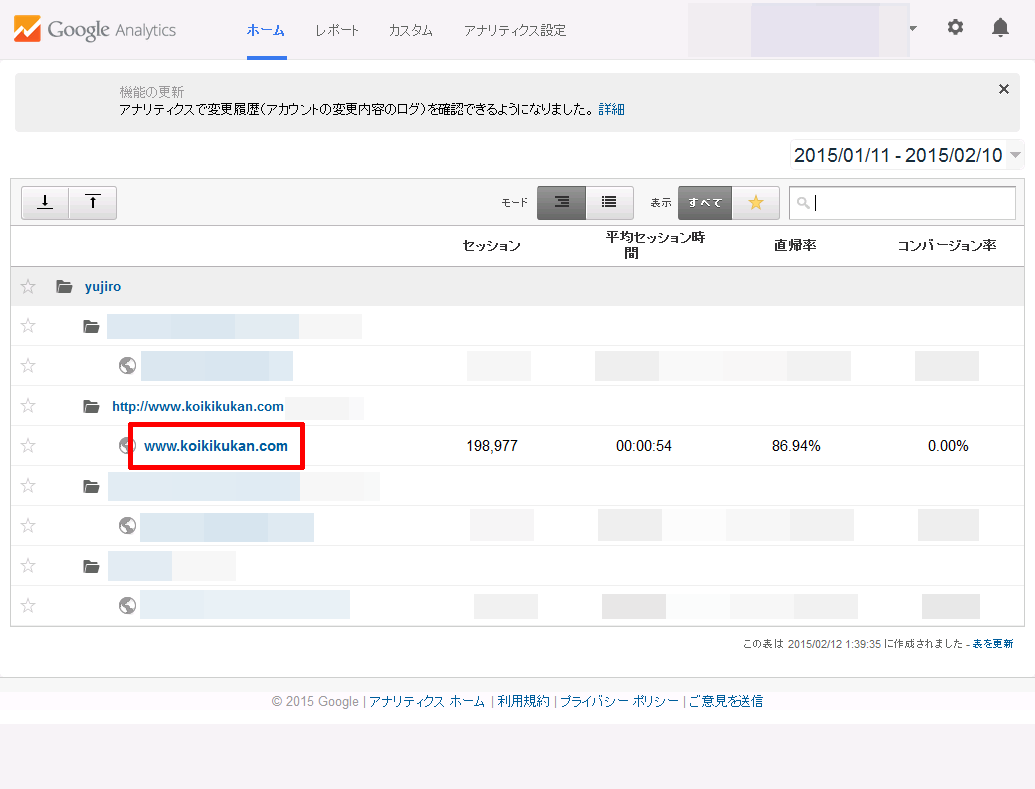Click the ご意見を送信 footer link

point(726,701)
